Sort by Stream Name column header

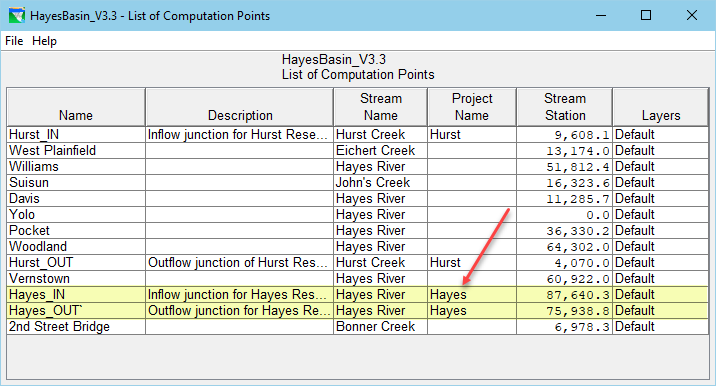[x=380, y=107]
